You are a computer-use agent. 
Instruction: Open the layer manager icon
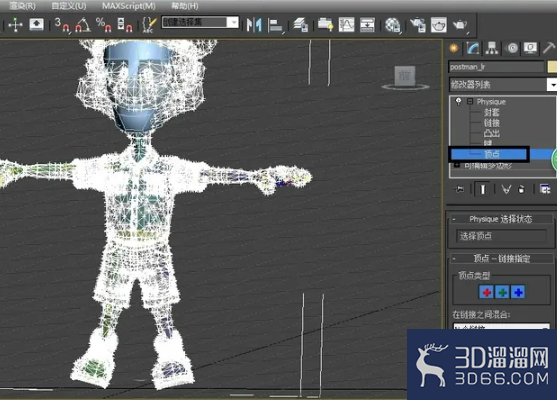pos(301,25)
